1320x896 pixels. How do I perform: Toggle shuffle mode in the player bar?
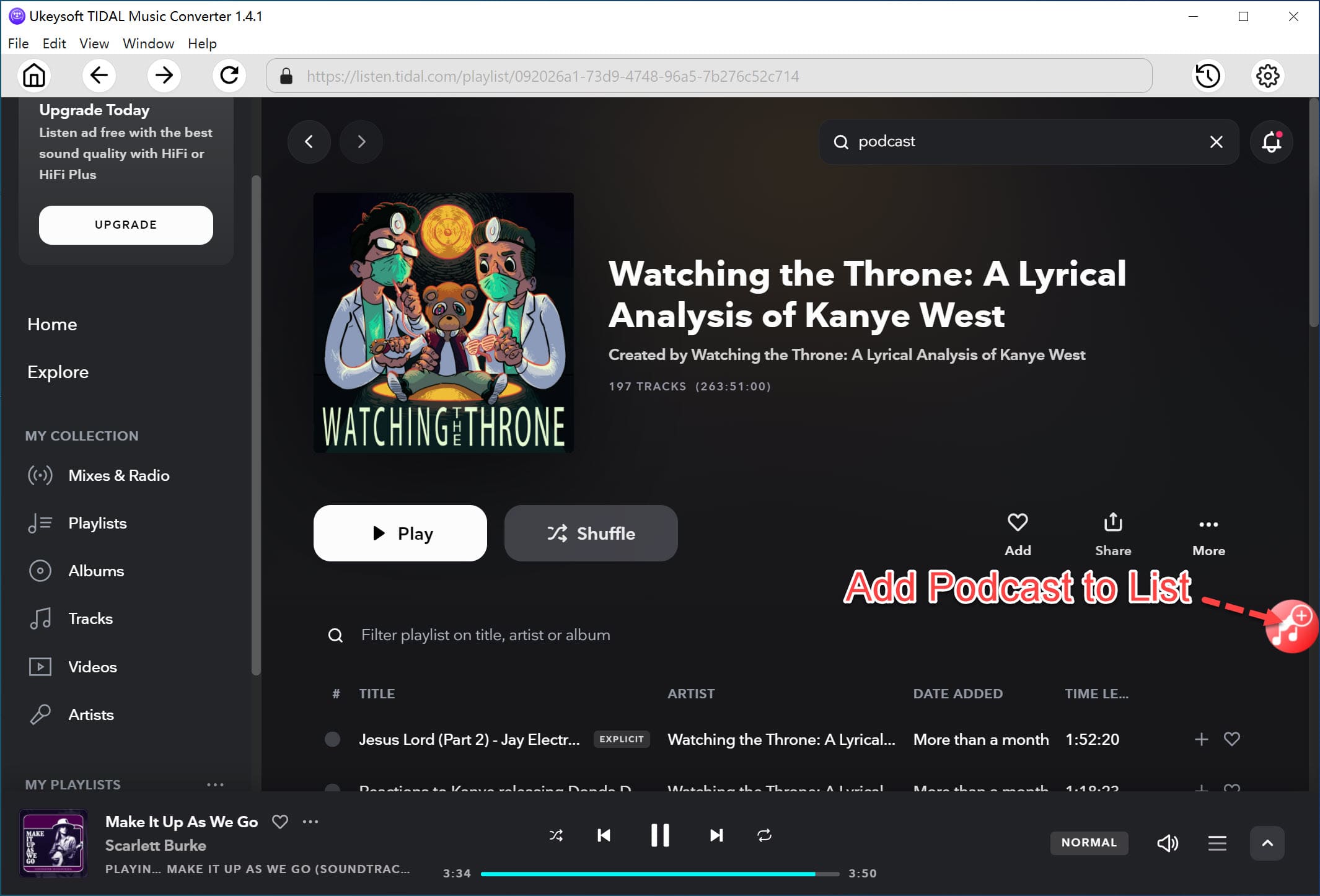pos(556,835)
